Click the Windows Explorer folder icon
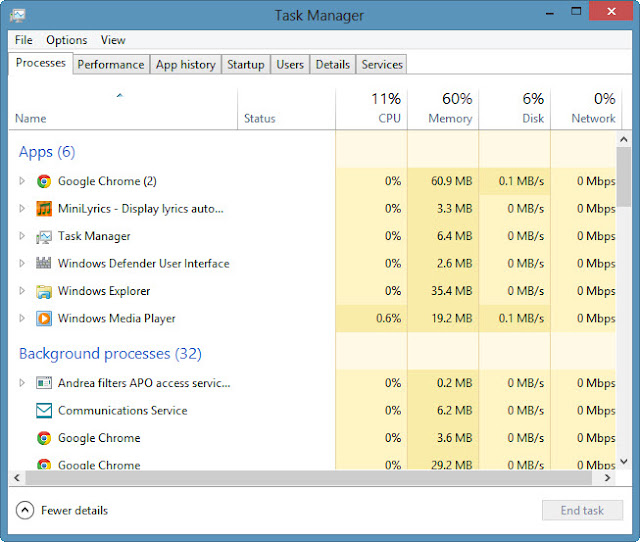Screen dimensions: 640x542 click(x=44, y=291)
